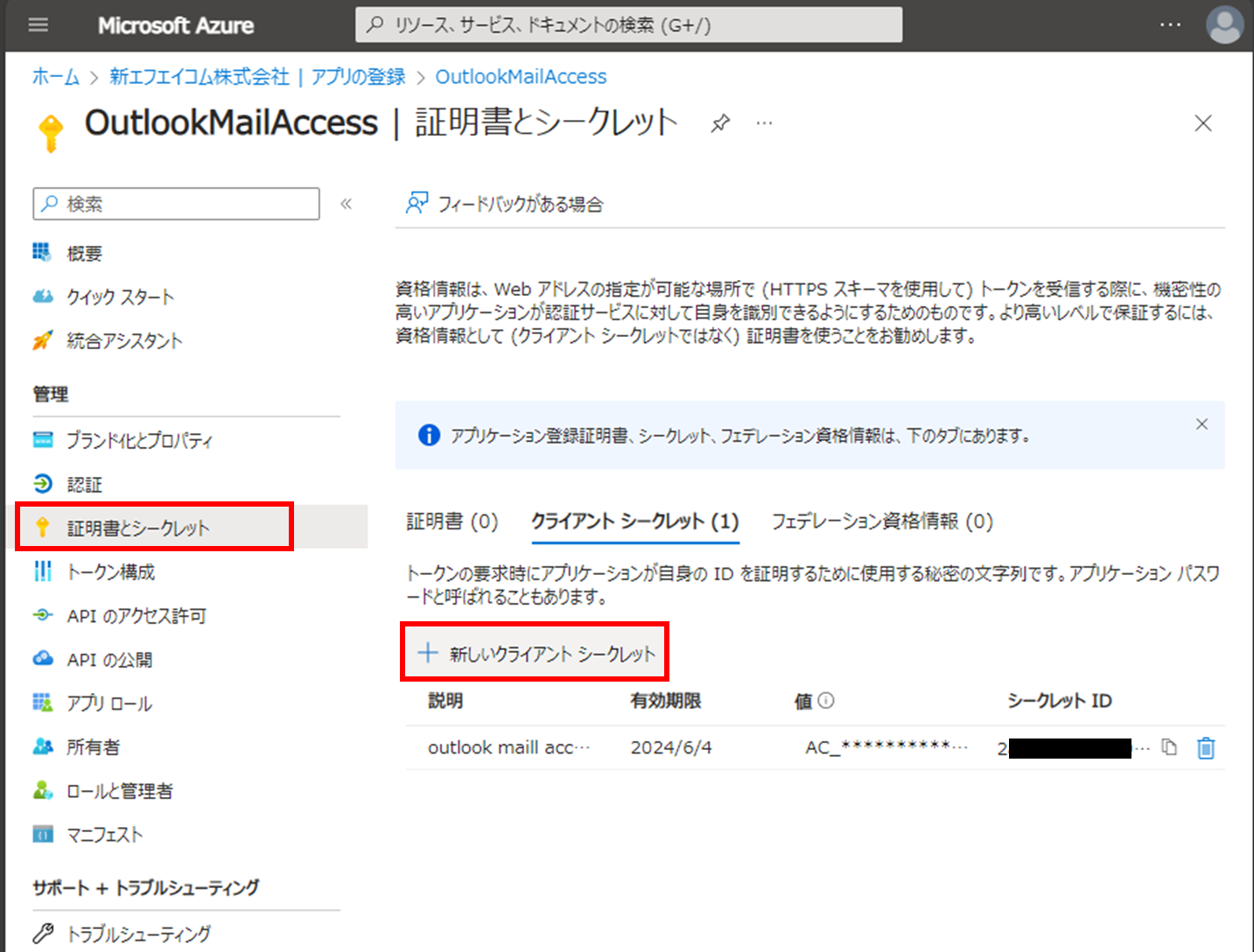Open ブランド化とプロパティ menu item
Viewport: 1254px width, 952px height.
coord(139,440)
